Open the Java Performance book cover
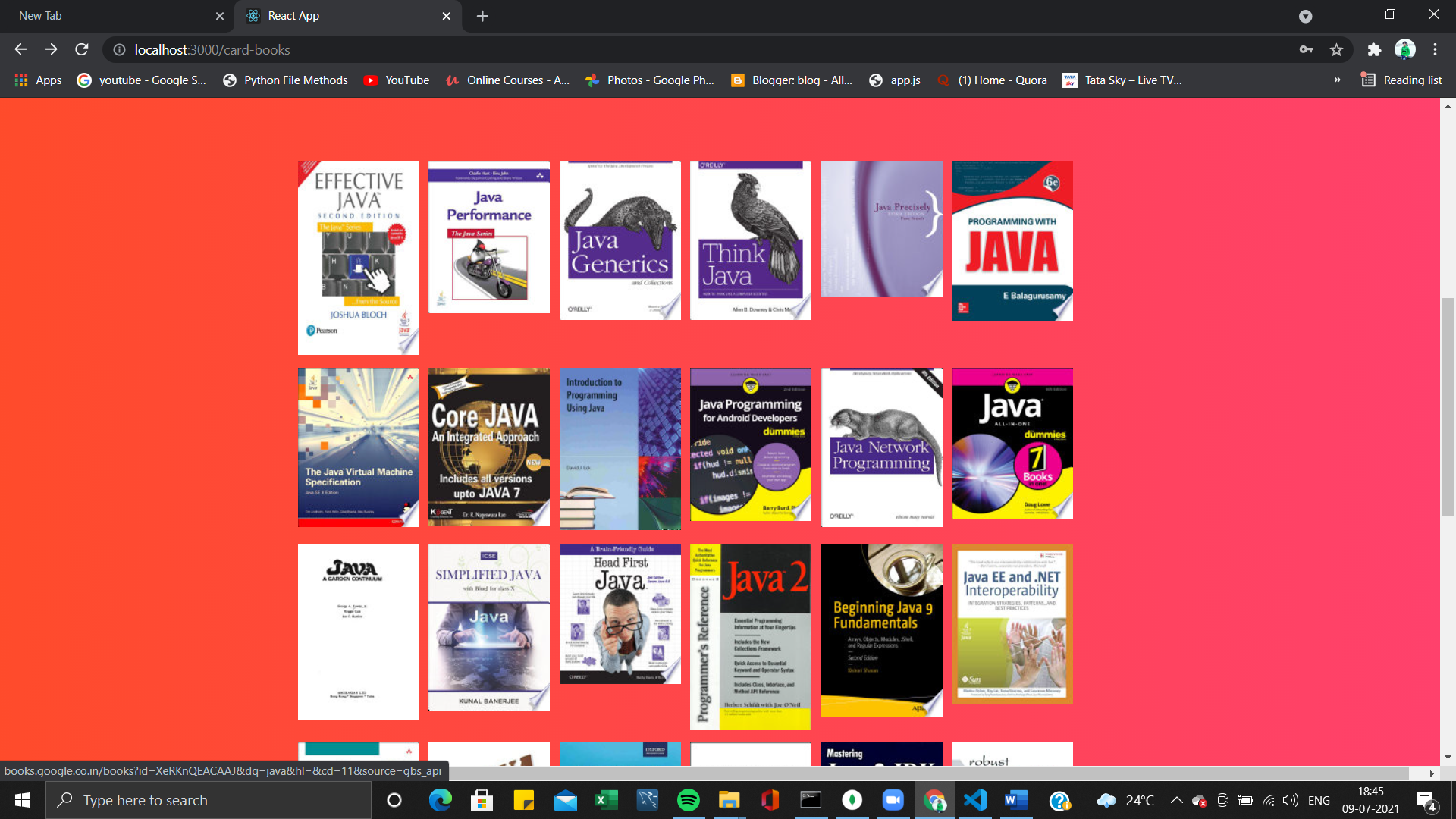 tap(489, 237)
